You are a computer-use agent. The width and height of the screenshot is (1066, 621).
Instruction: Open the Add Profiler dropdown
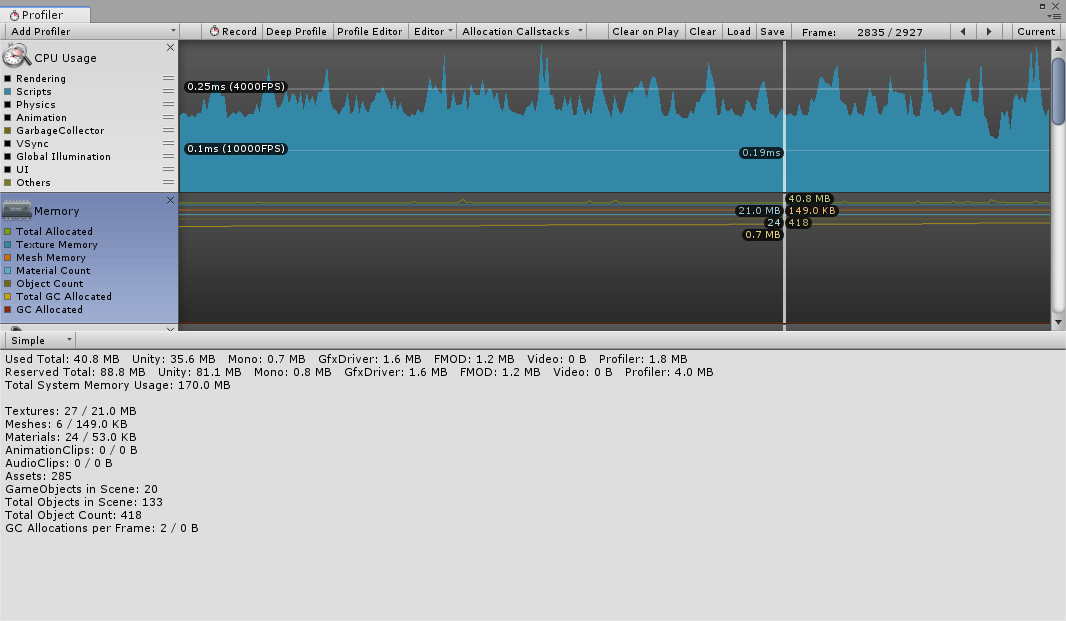pos(91,31)
